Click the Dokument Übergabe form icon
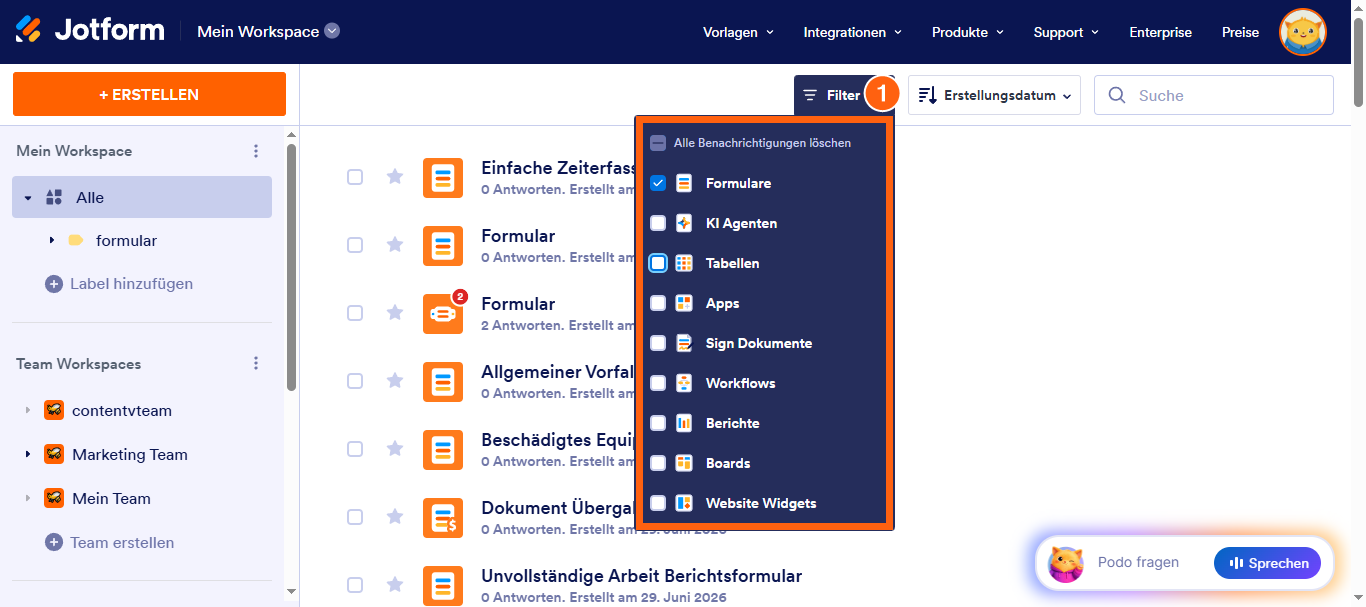This screenshot has height=607, width=1366. [x=443, y=517]
